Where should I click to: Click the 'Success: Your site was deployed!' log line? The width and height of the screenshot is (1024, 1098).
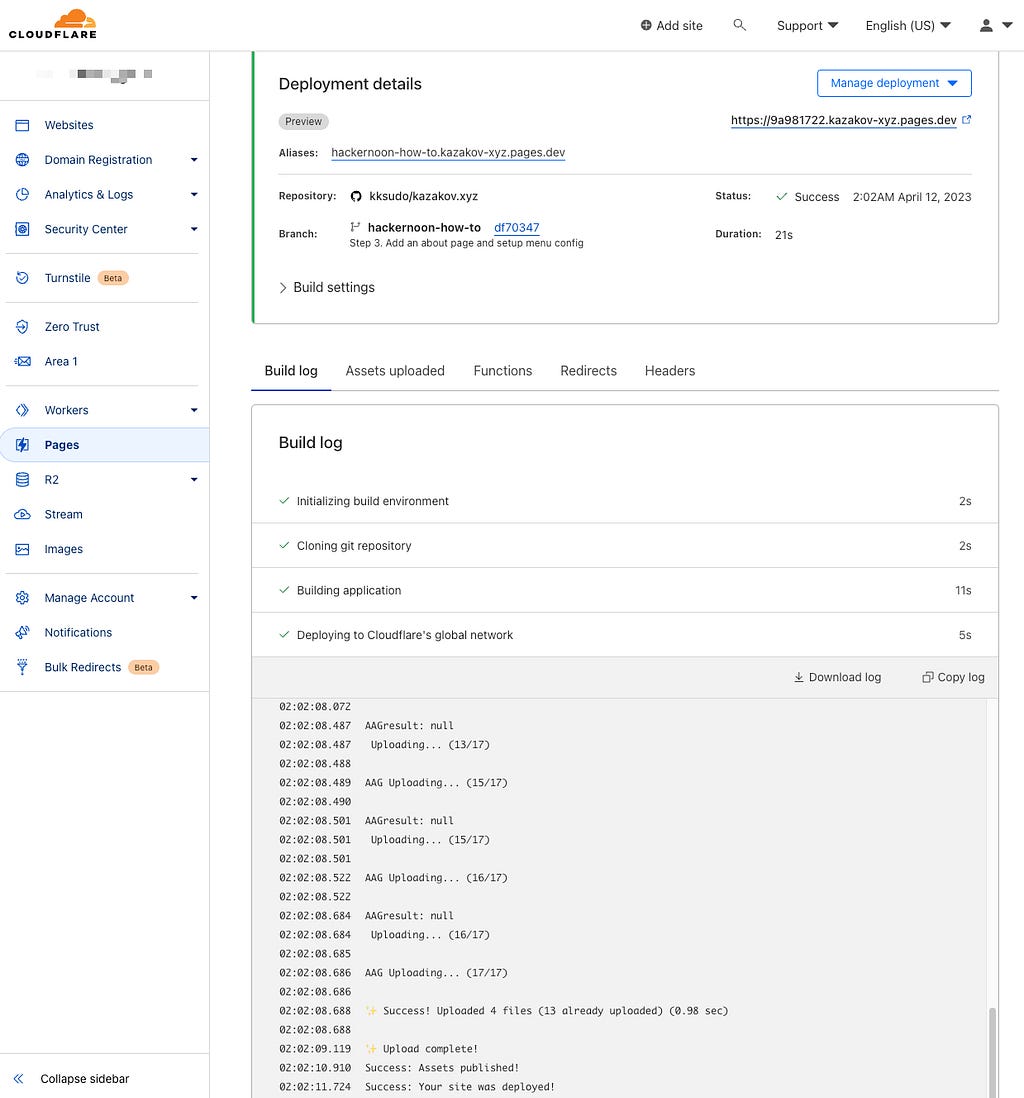459,1087
